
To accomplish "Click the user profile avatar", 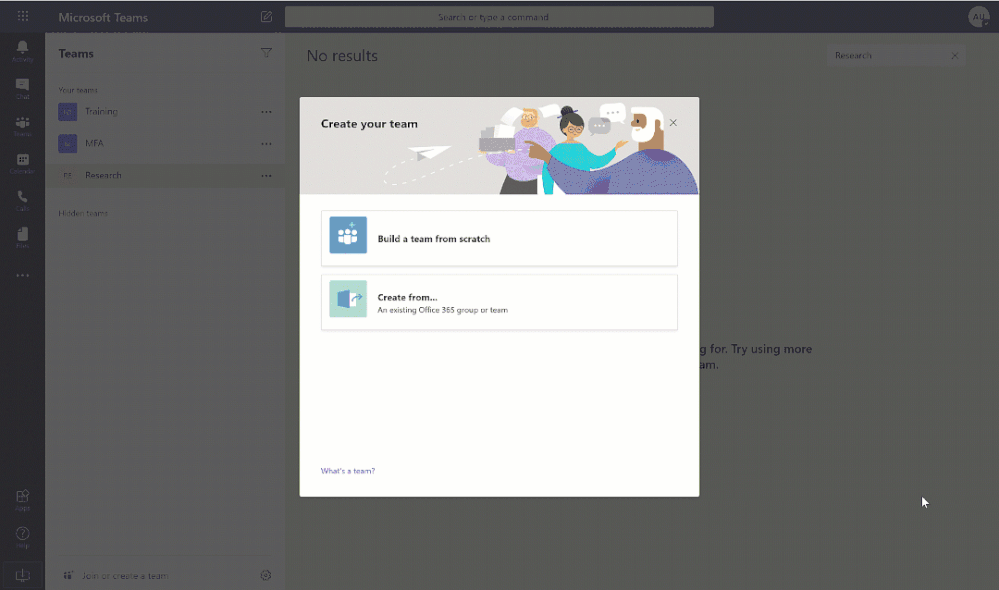I will tap(979, 17).
